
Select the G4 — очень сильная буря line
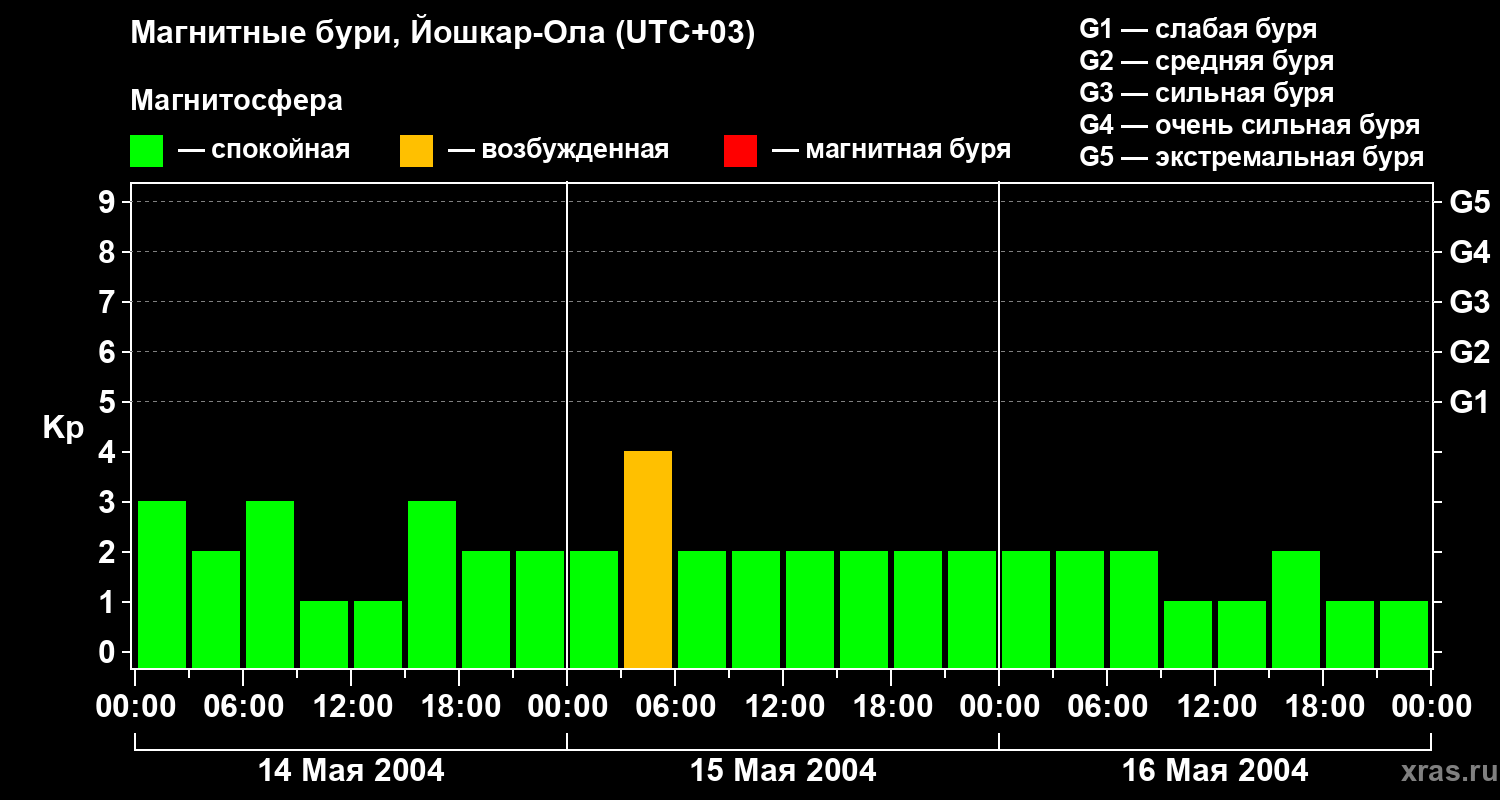pos(1250,125)
